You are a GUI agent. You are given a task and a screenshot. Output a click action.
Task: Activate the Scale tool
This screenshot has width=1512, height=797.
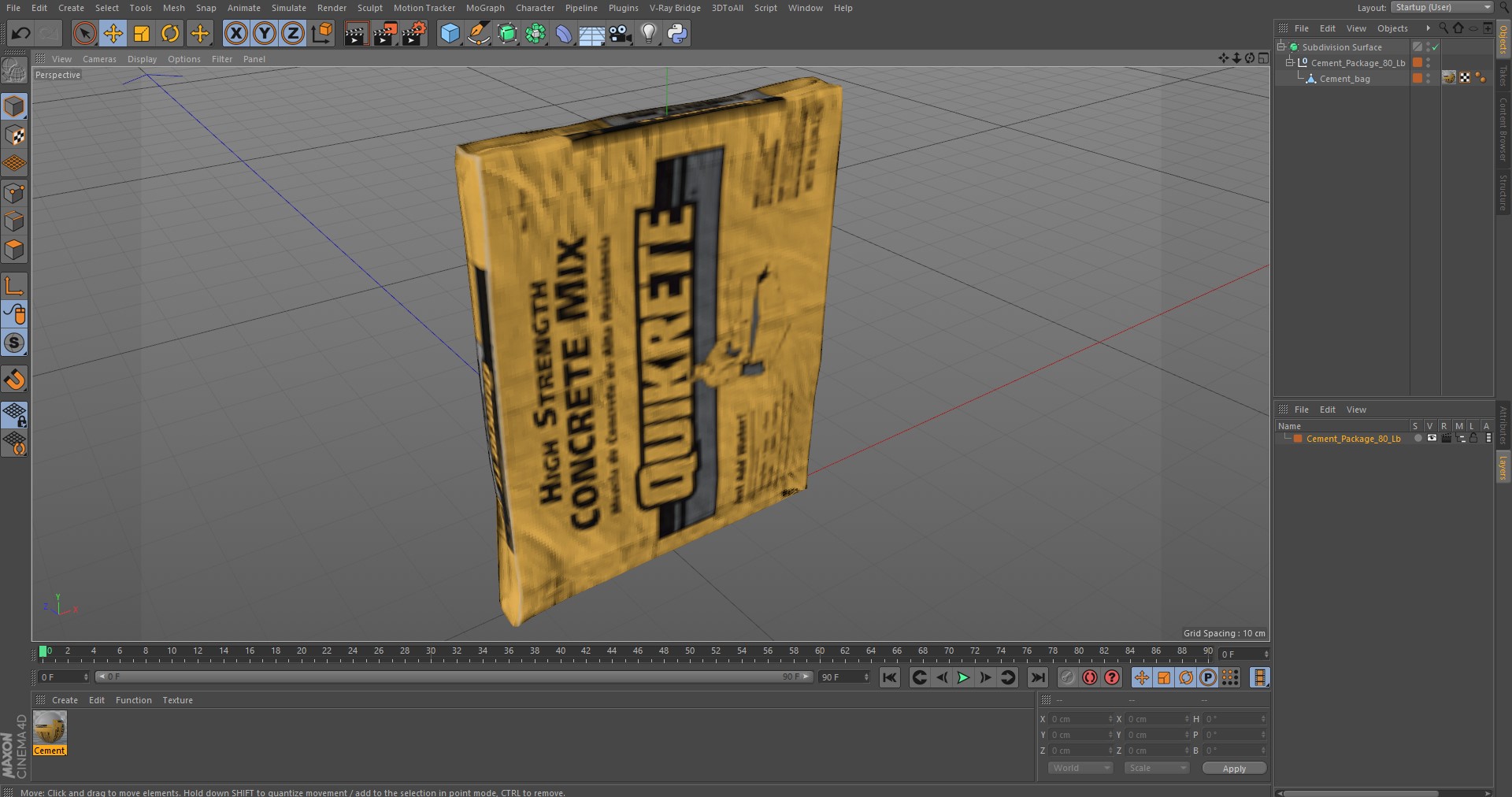(142, 33)
